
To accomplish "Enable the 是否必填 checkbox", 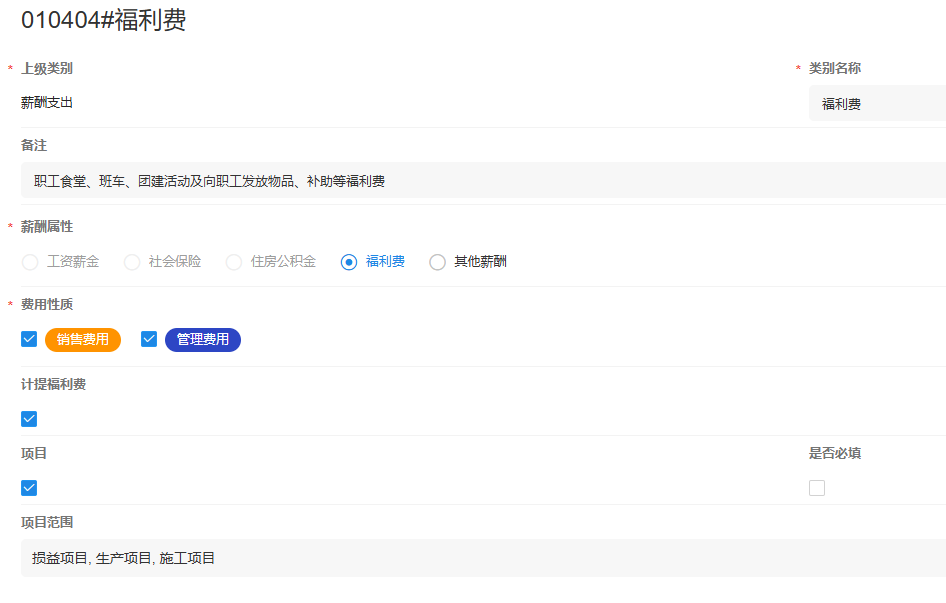I will pos(817,488).
